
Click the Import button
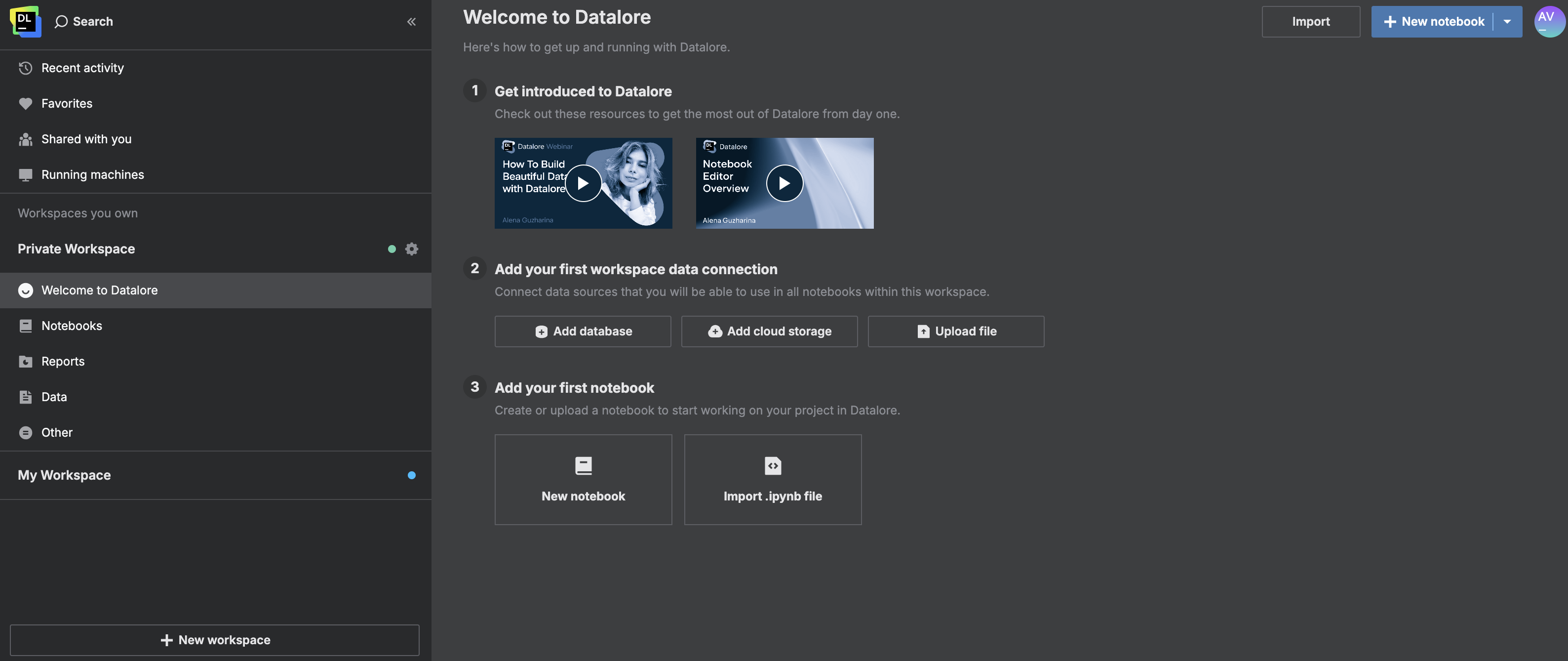(x=1310, y=21)
